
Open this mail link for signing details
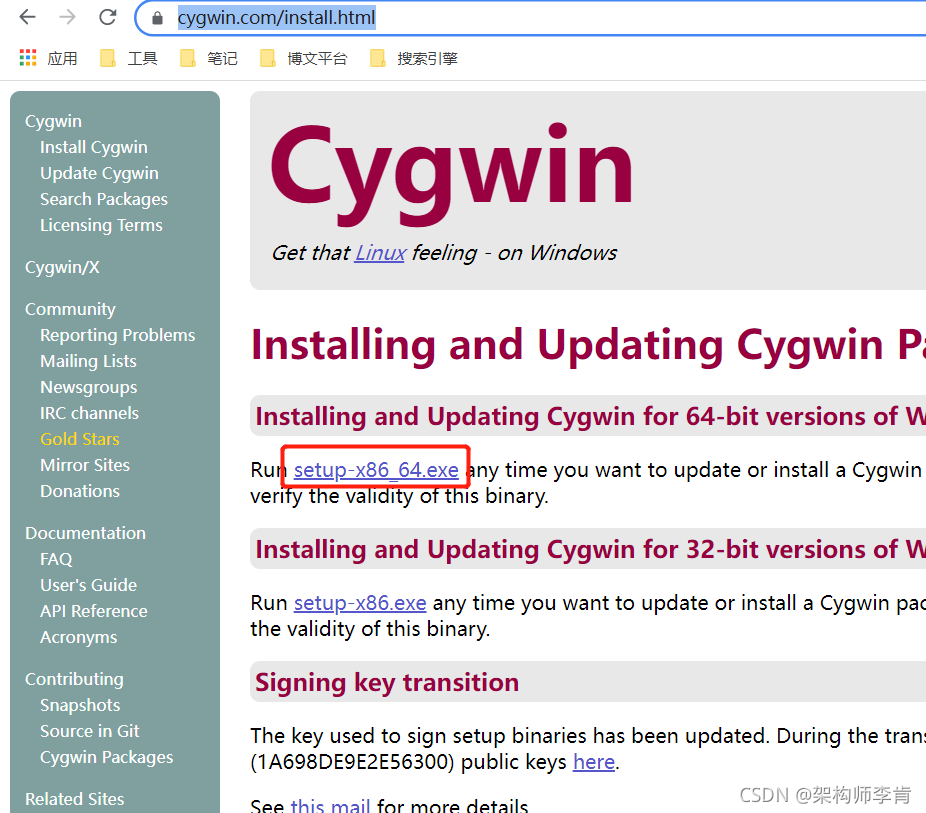(x=330, y=805)
